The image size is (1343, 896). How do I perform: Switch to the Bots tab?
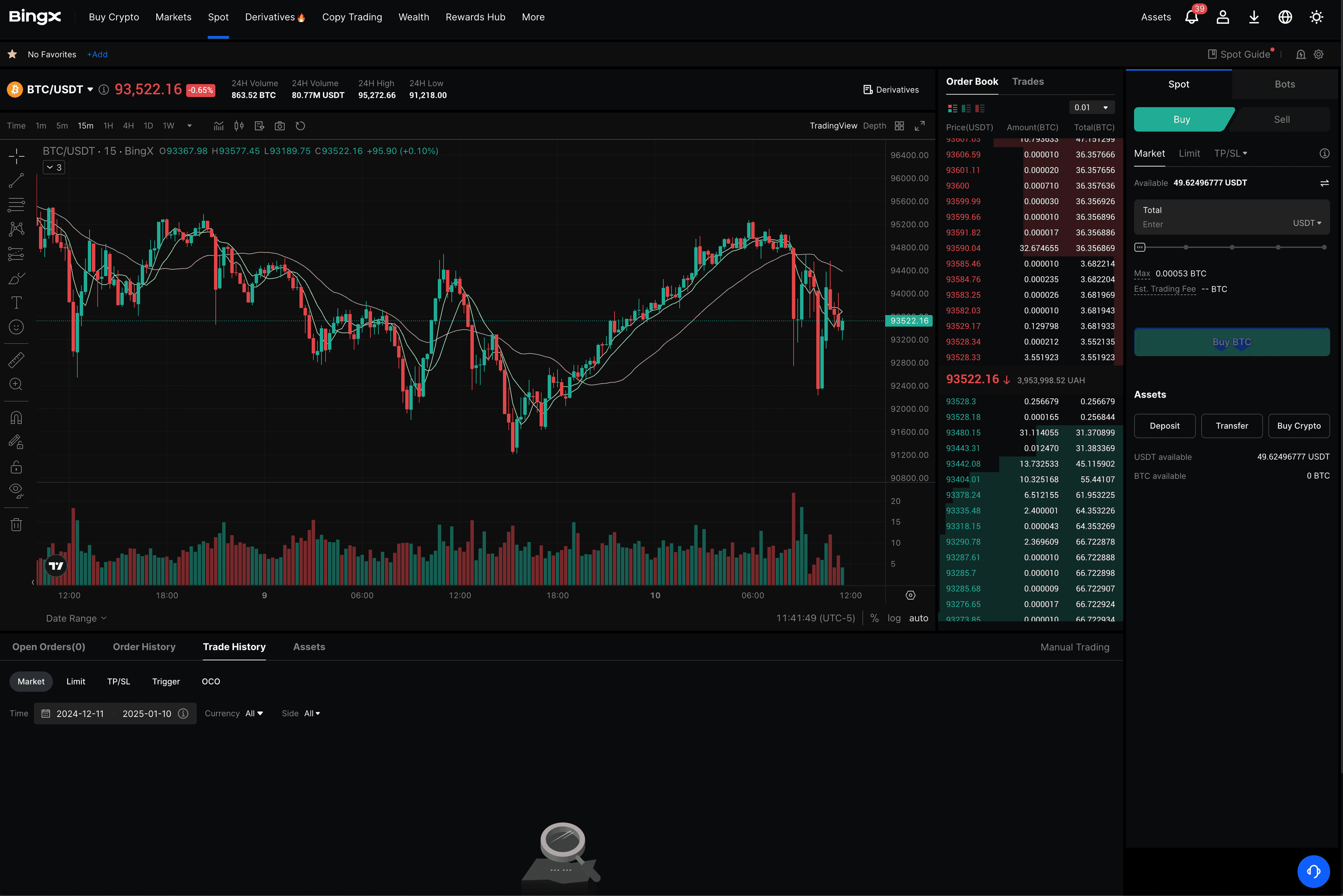1285,84
